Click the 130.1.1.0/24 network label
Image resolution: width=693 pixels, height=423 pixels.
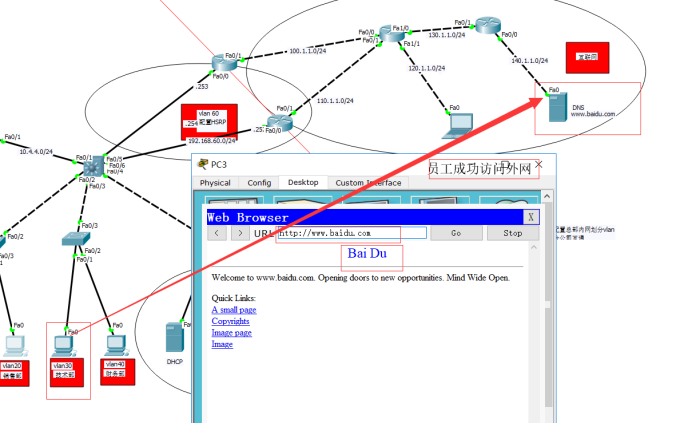(x=447, y=35)
